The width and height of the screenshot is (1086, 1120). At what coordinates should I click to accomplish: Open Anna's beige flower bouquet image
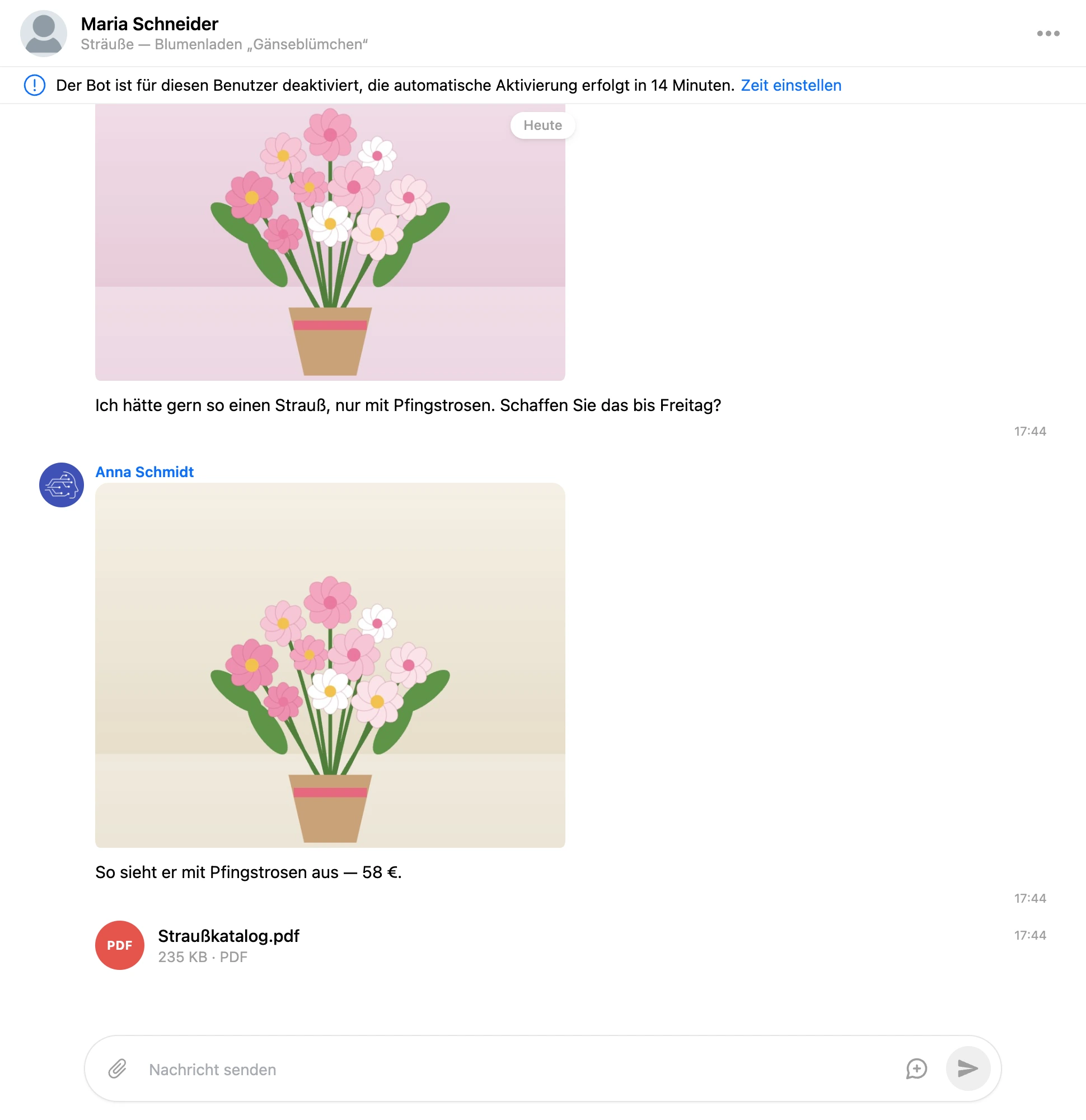(330, 665)
